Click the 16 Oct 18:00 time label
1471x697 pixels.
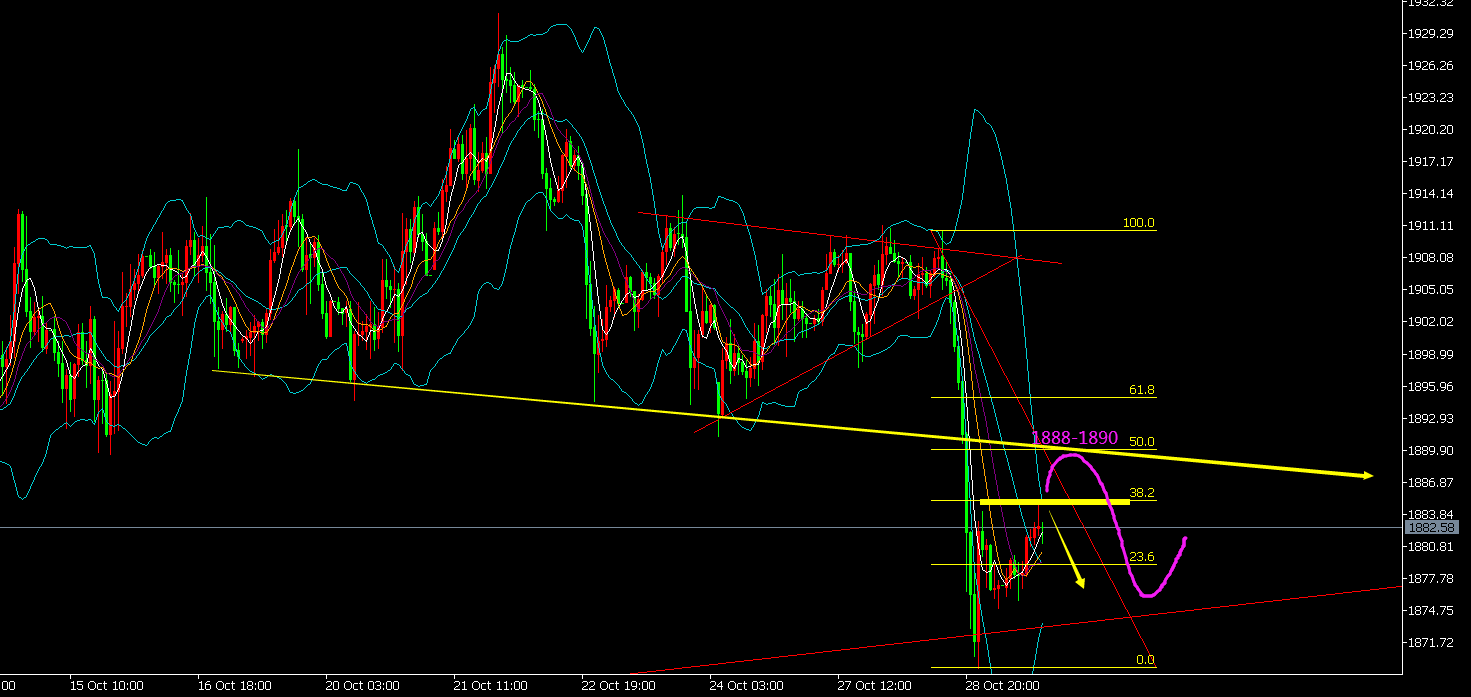tap(234, 686)
